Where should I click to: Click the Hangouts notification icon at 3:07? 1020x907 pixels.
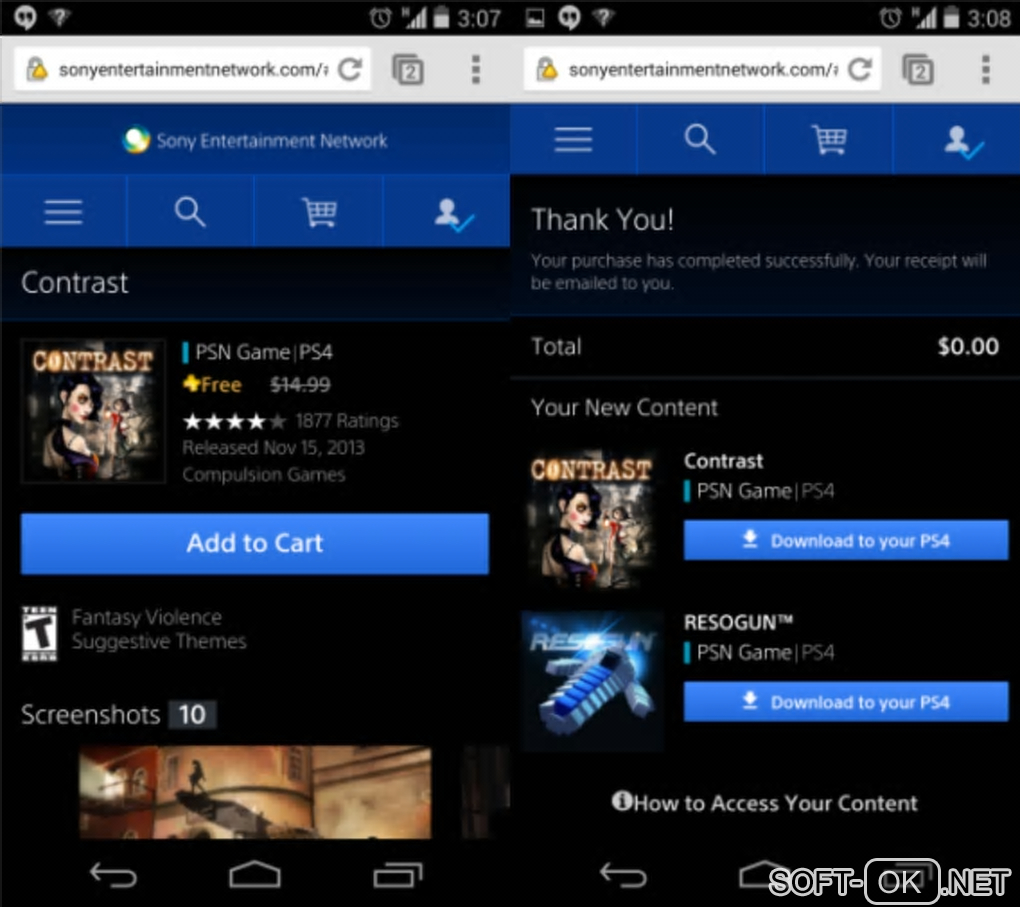(25, 17)
